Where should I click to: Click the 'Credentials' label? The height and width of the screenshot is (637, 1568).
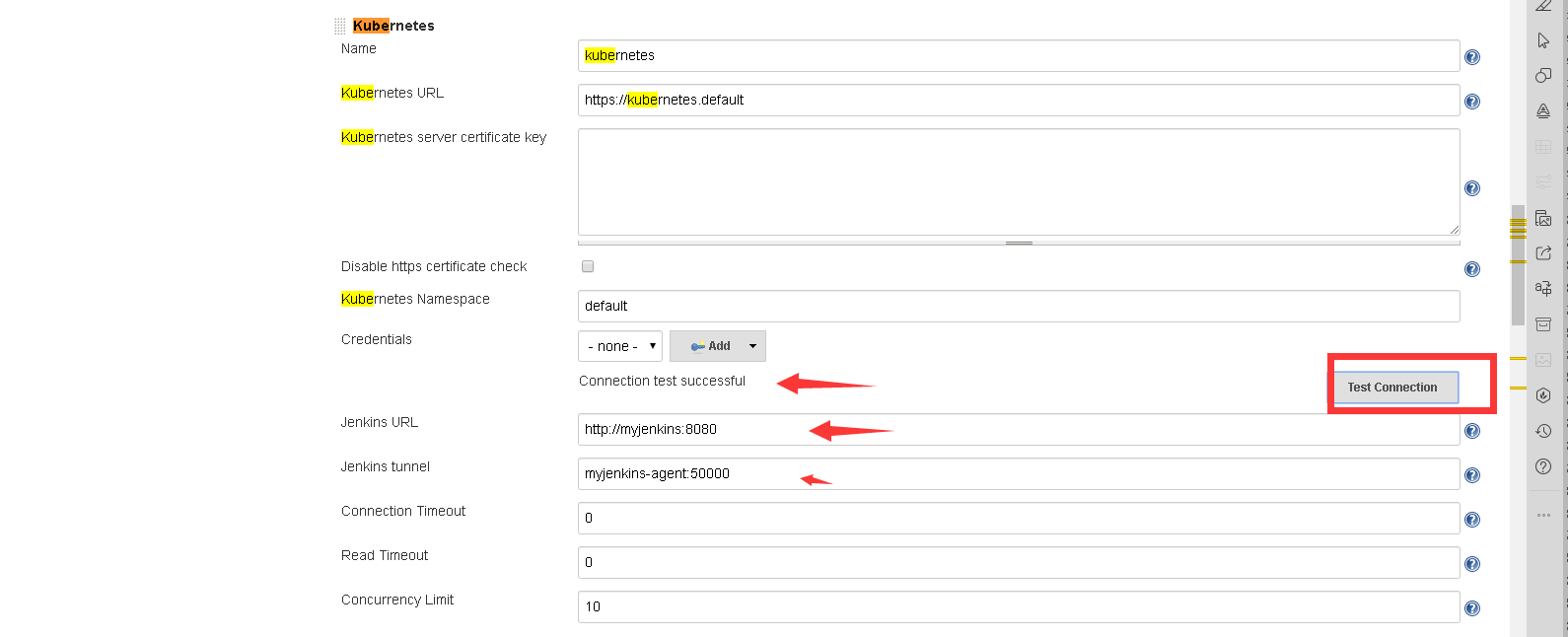(377, 339)
